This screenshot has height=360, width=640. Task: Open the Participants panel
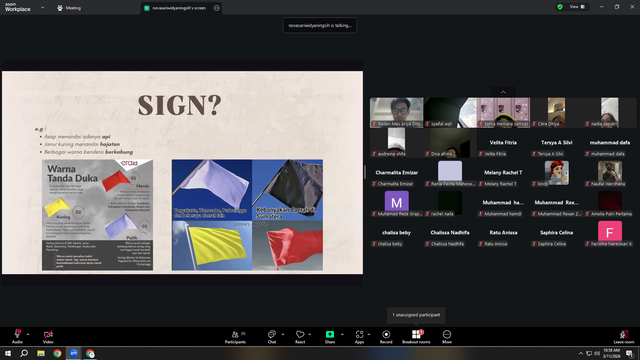pos(236,337)
